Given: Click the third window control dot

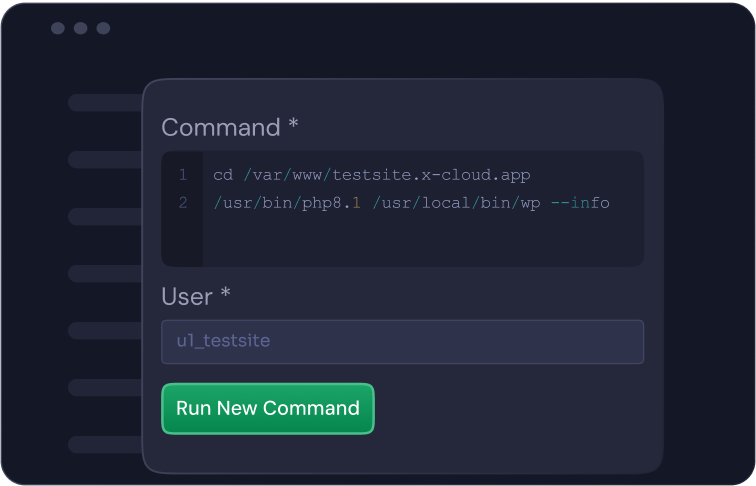Looking at the screenshot, I should click(x=103, y=28).
